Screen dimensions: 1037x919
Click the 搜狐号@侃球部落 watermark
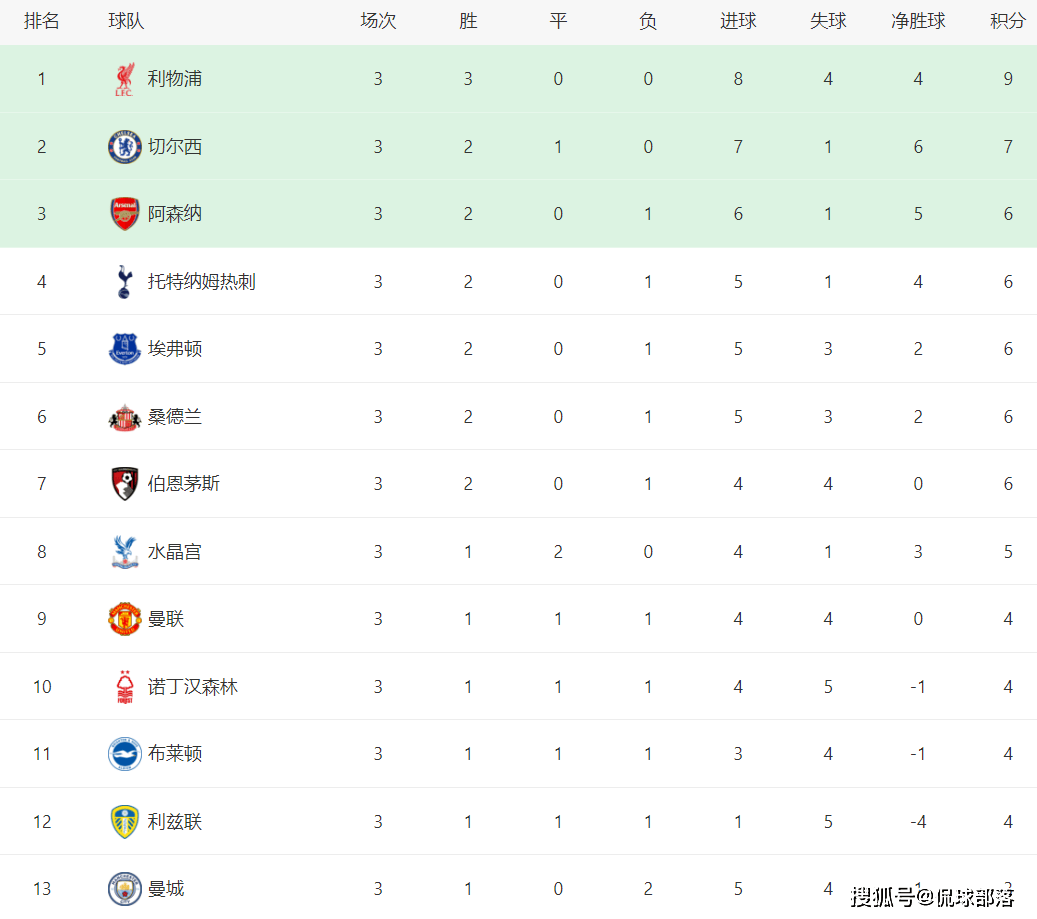(x=932, y=897)
